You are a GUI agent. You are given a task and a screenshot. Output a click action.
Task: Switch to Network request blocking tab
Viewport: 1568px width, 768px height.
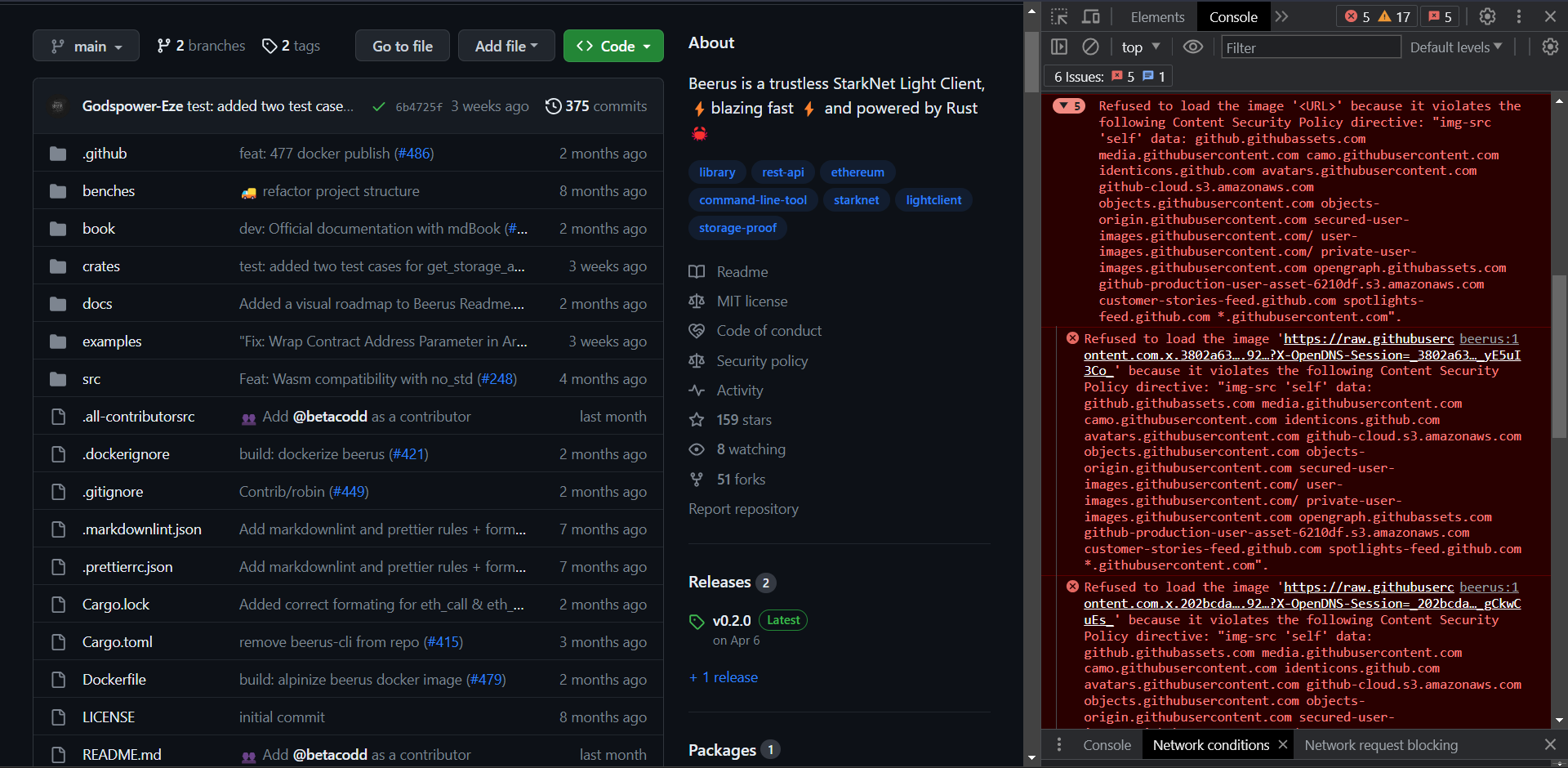pyautogui.click(x=1382, y=744)
